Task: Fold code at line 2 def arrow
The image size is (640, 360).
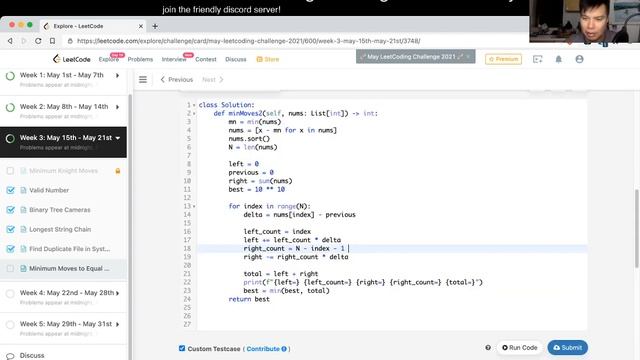Action: tap(194, 113)
